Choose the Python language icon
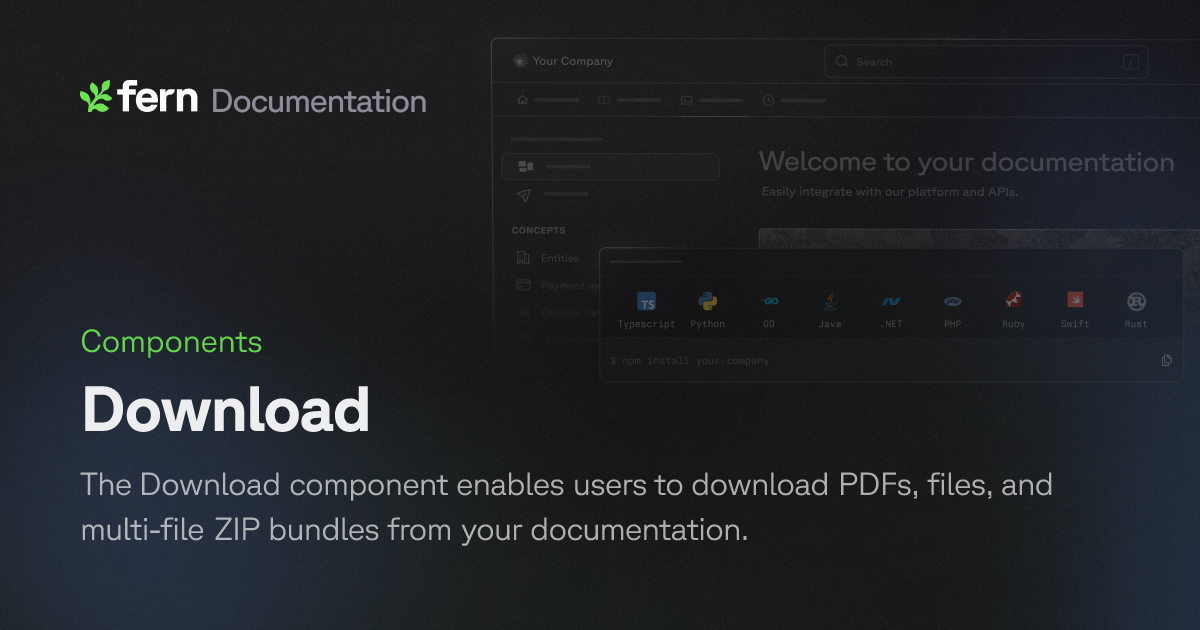Viewport: 1200px width, 630px height. tap(708, 301)
